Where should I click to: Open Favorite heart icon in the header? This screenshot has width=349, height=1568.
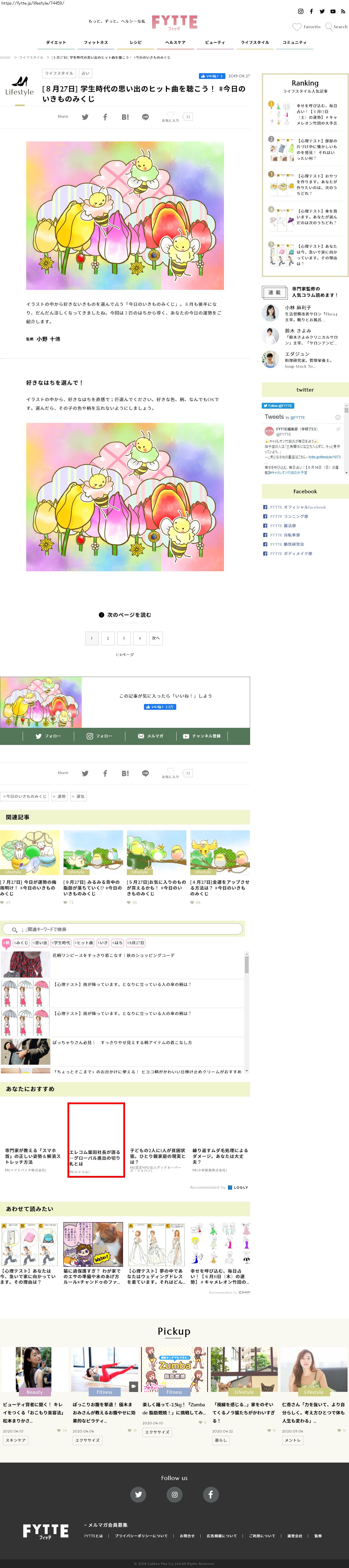(297, 27)
